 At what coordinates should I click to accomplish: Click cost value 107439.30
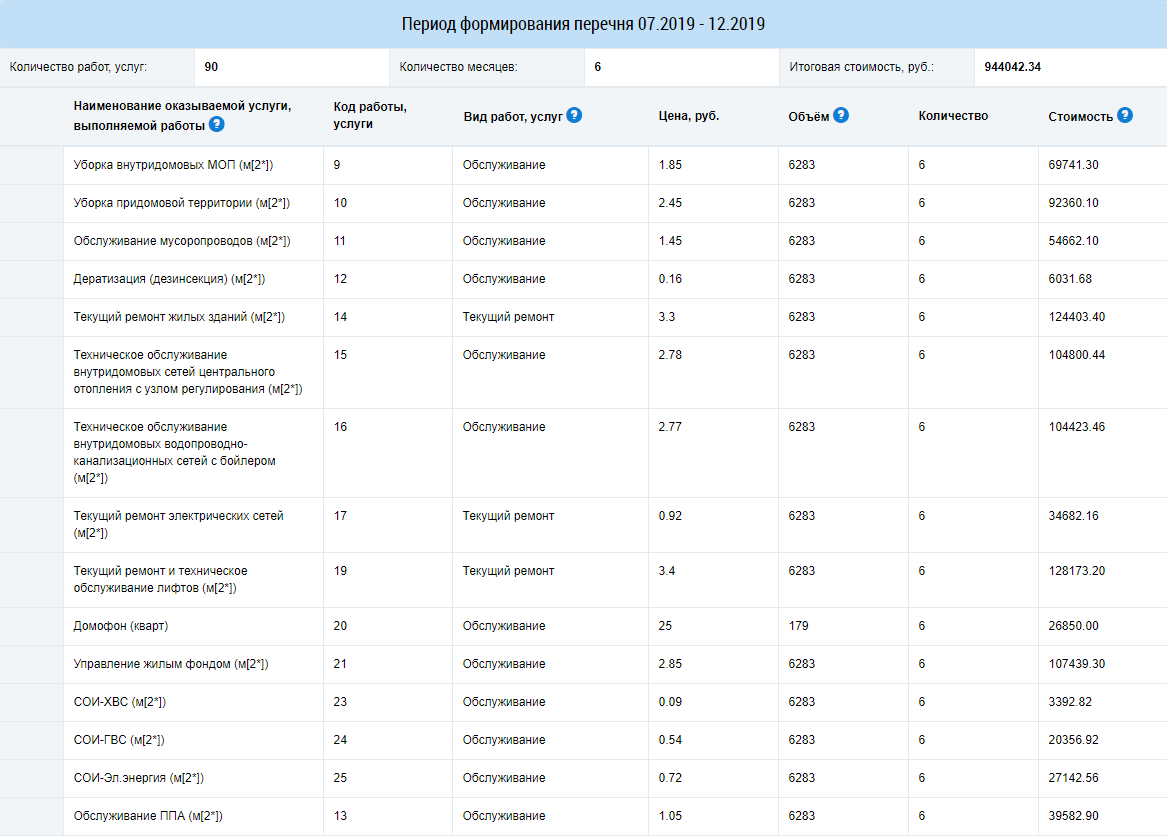coord(1077,664)
